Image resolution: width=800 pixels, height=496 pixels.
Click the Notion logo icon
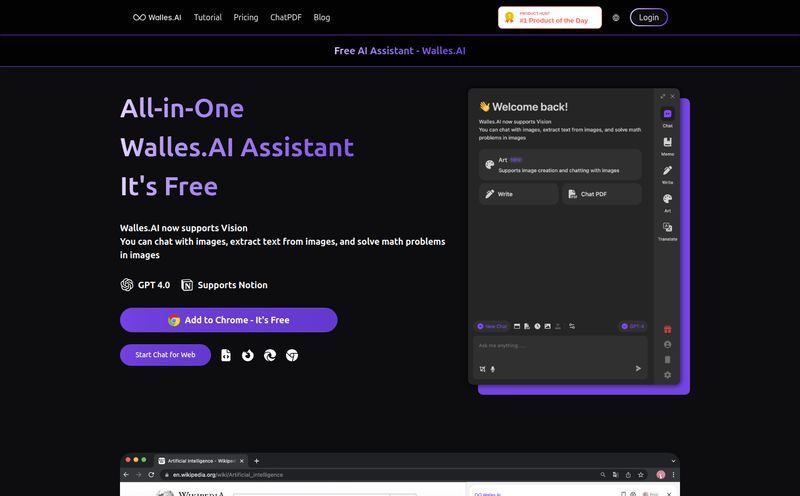(x=187, y=285)
